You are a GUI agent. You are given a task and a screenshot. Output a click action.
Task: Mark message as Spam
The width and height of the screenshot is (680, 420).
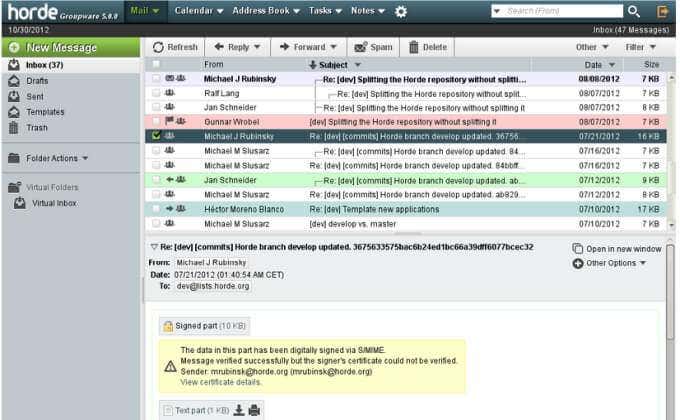click(373, 47)
